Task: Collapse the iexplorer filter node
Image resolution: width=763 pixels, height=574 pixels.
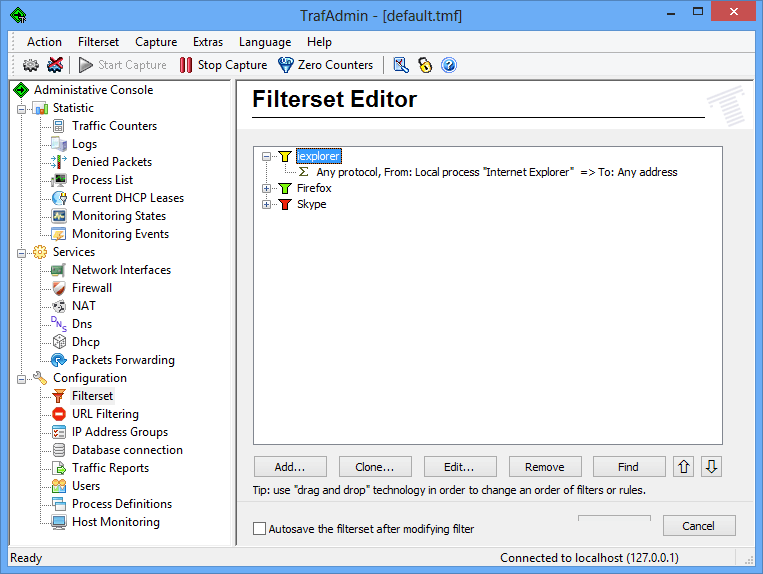Action: pyautogui.click(x=266, y=156)
